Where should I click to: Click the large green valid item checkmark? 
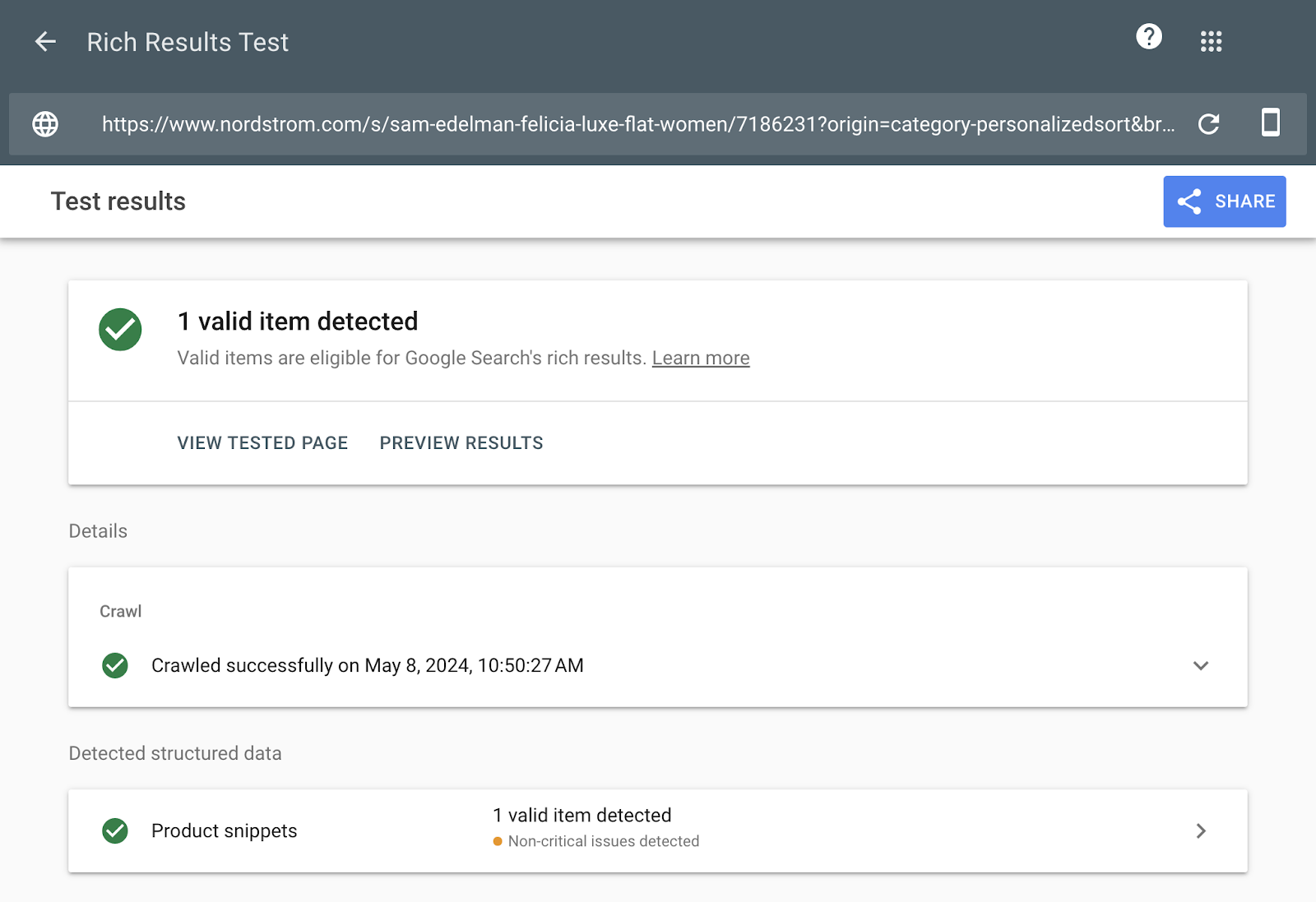tap(120, 330)
